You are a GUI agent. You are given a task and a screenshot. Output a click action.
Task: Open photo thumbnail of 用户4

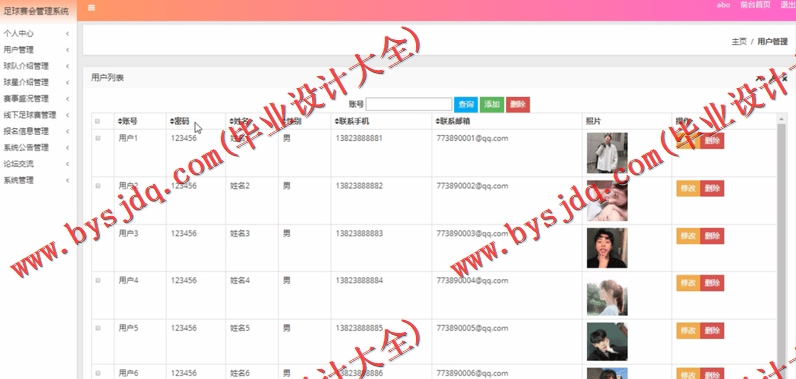(607, 295)
